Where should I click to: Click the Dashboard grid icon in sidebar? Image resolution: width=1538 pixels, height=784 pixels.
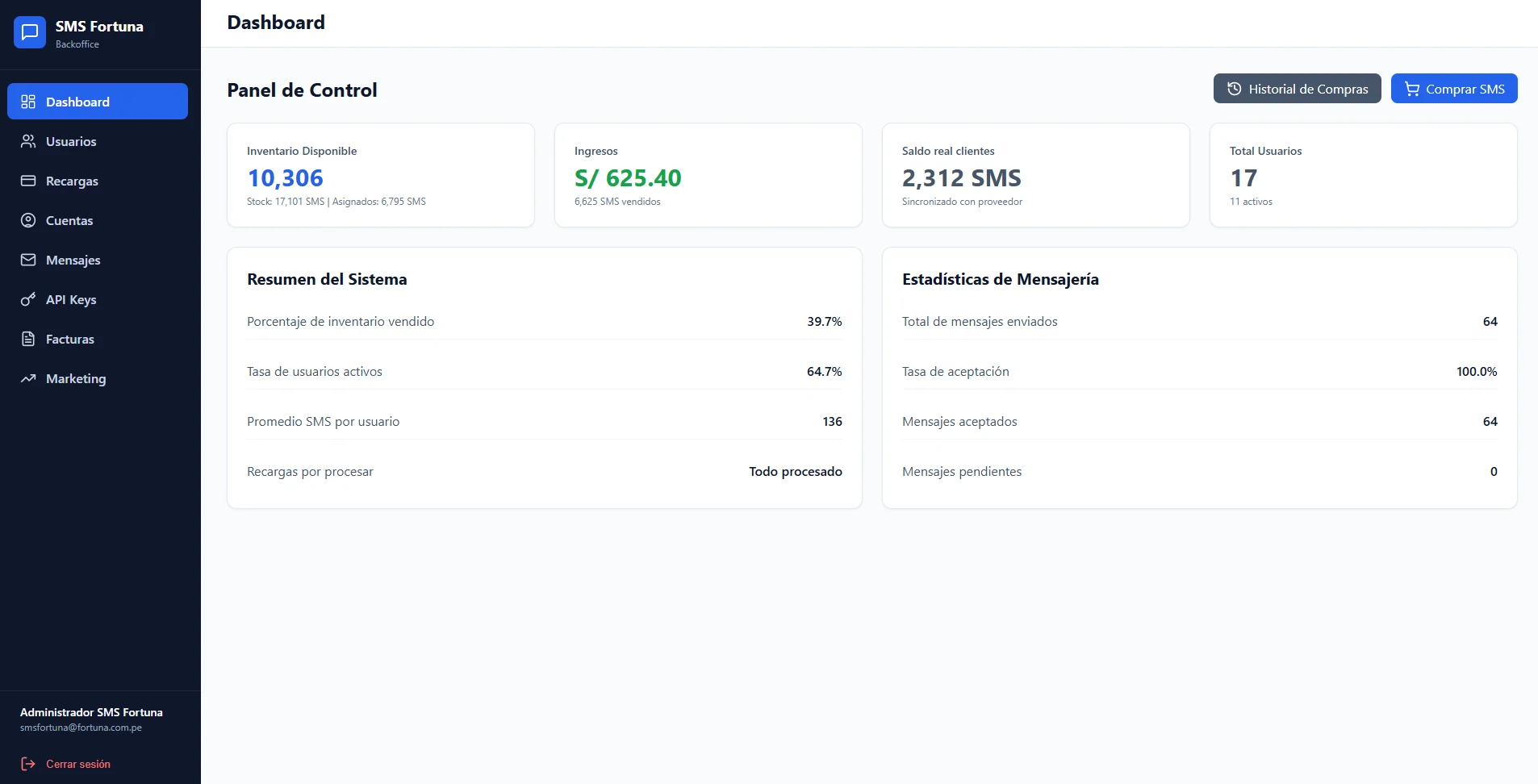coord(28,102)
